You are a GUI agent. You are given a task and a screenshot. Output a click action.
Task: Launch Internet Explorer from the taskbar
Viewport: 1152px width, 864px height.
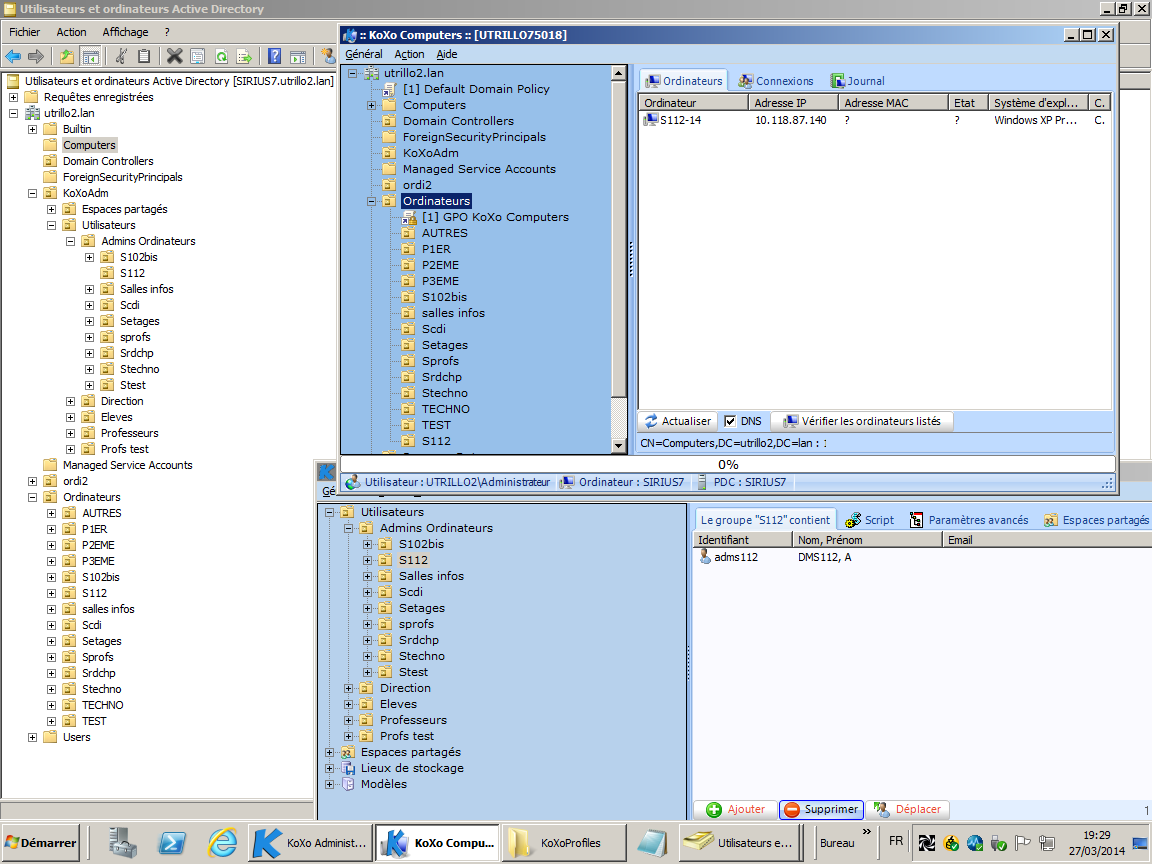click(x=221, y=843)
